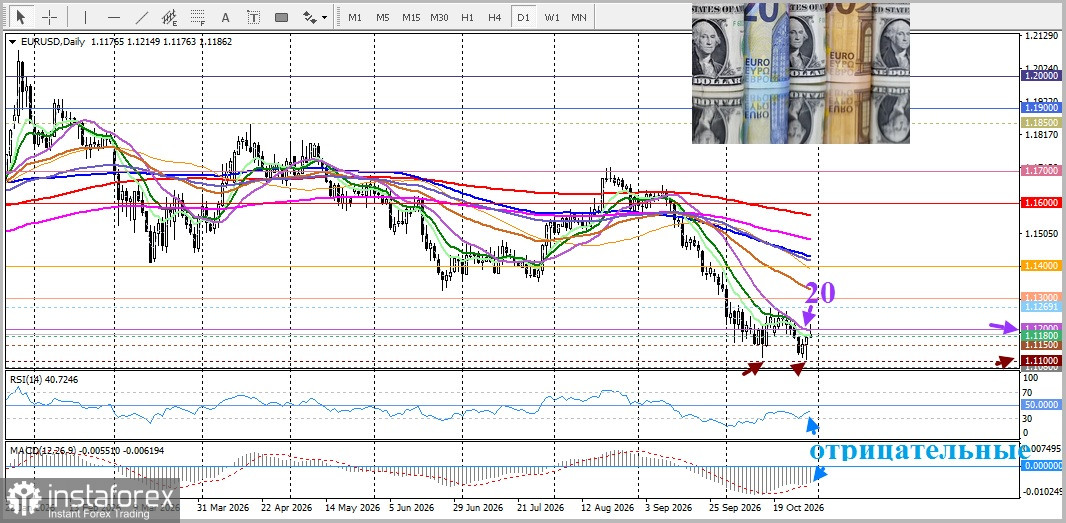Click the 1.13000 price level label

(x=1042, y=298)
